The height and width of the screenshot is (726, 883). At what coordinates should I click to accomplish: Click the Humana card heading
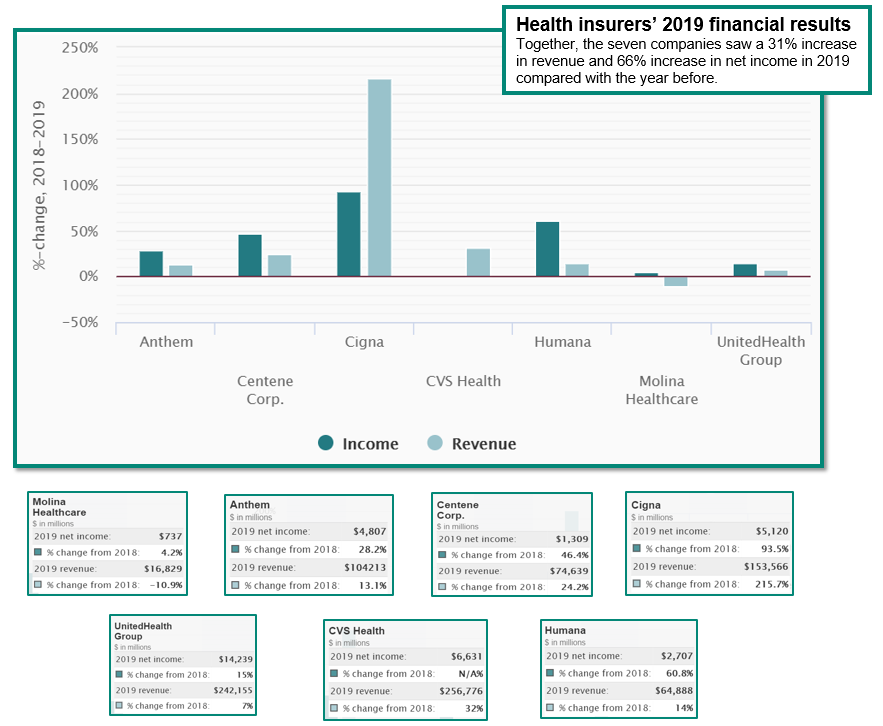pyautogui.click(x=565, y=630)
